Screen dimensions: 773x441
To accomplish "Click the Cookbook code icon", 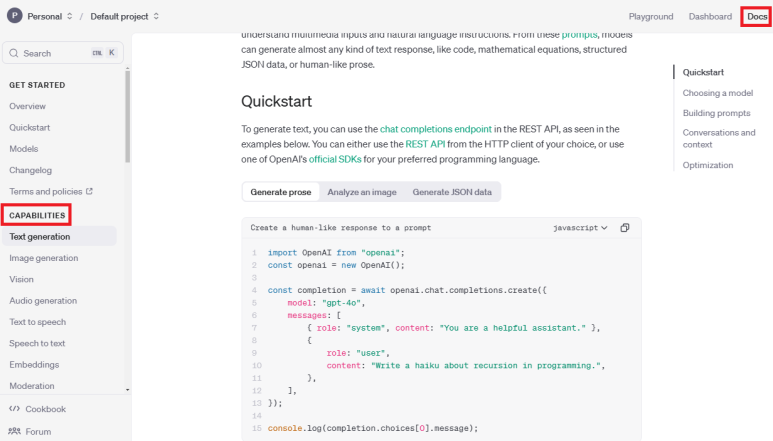I will tap(14, 408).
